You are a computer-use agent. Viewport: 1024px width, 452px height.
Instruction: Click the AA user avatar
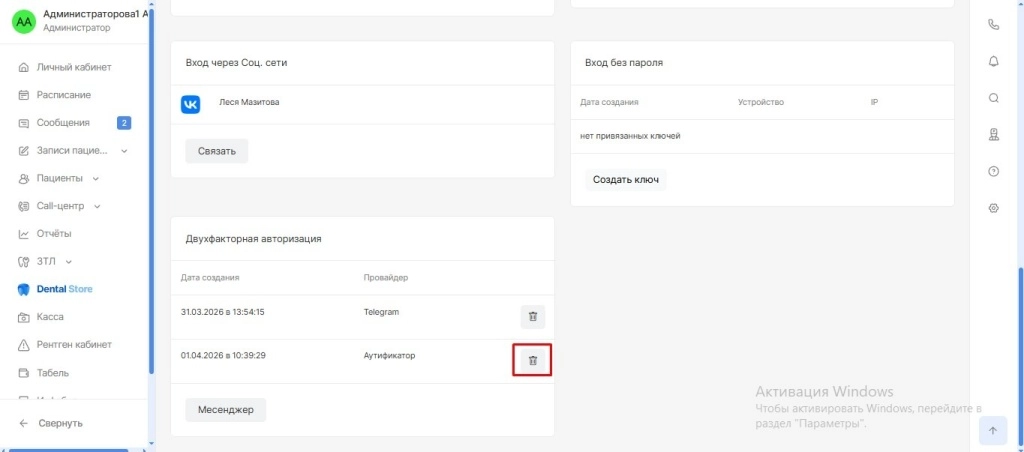23,22
